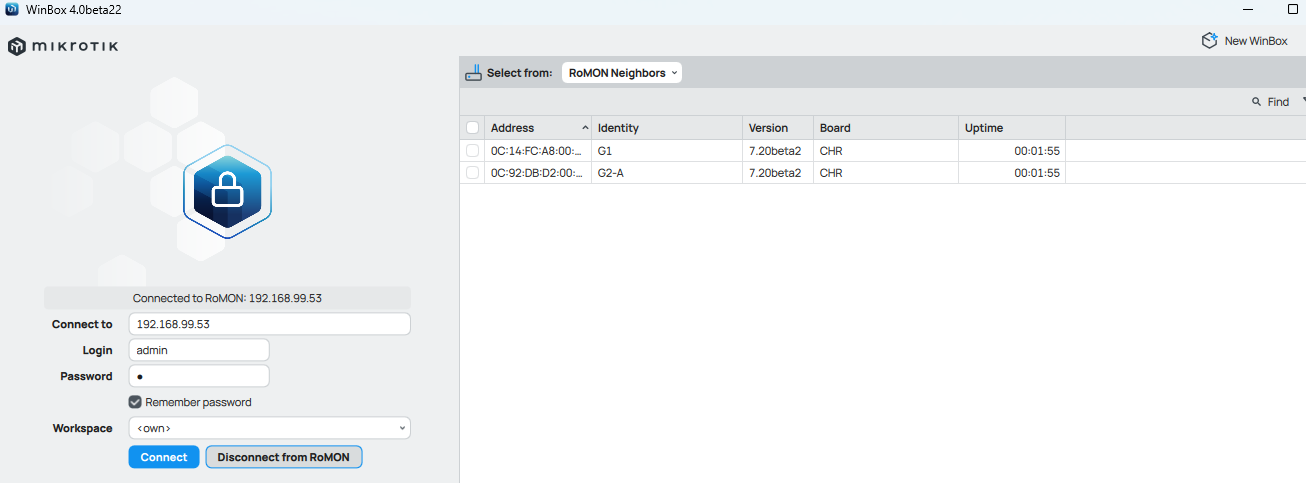Screen dimensions: 1306x483
Task: Select address 0C:92:DB:D2:00 cell
Action: [538, 173]
